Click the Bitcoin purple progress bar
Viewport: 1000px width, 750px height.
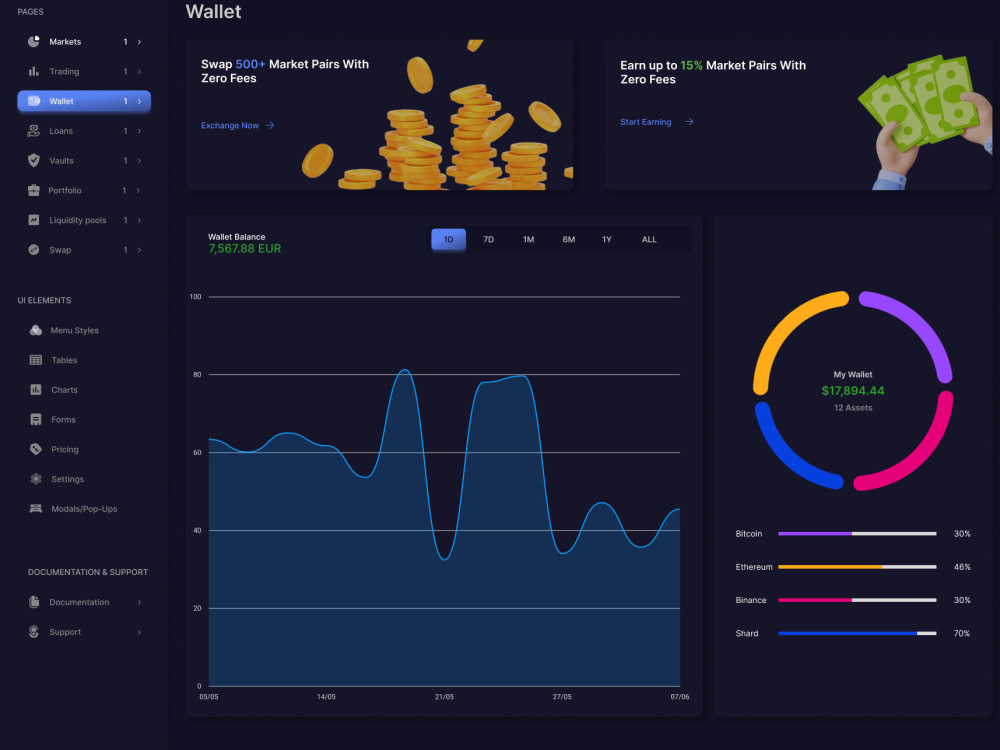(815, 534)
